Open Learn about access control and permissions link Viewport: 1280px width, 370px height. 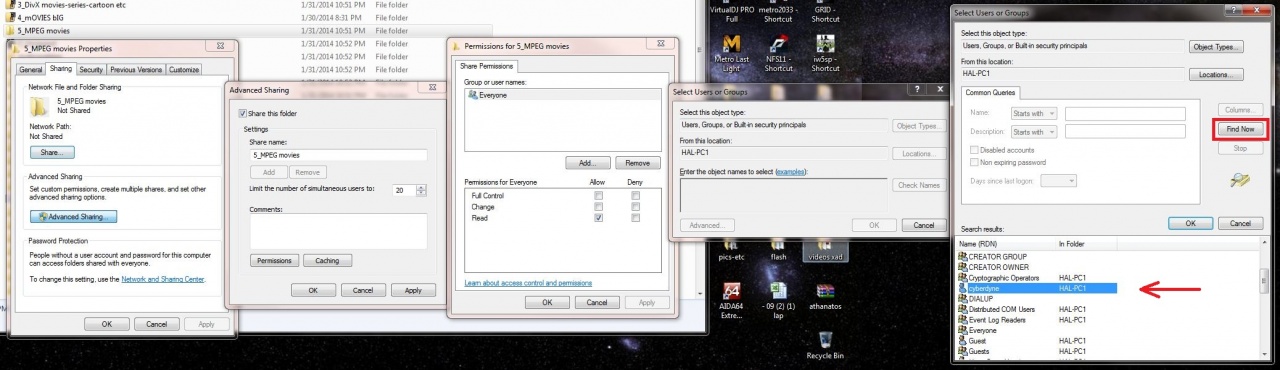tap(528, 284)
